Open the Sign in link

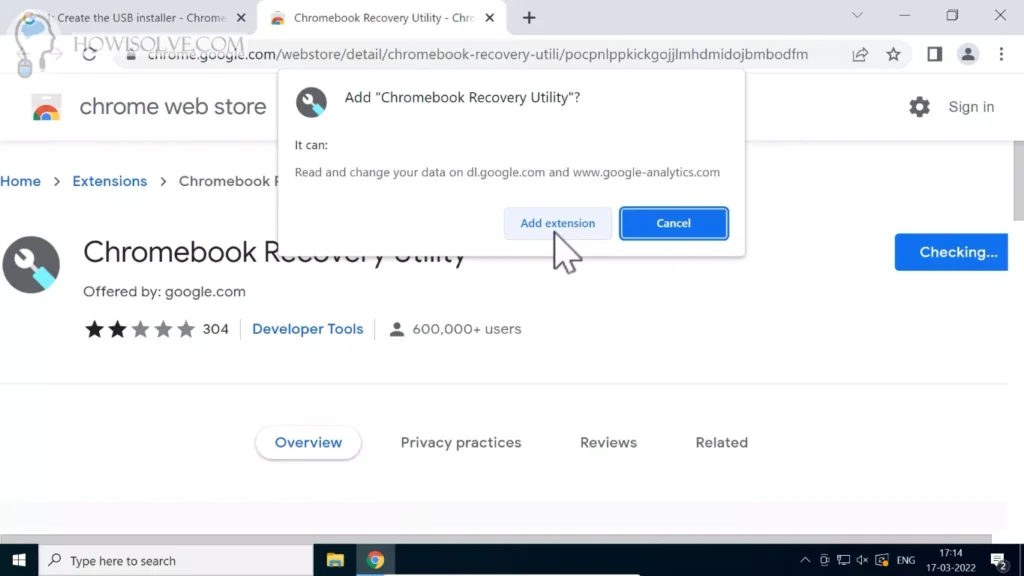pyautogui.click(x=971, y=106)
